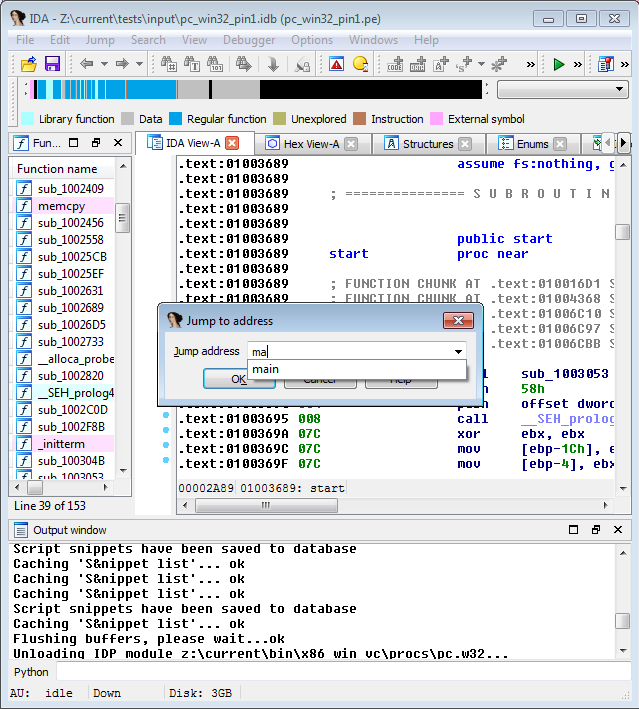The image size is (639, 709).
Task: Click the locked highlight toolbar icon
Action: 302,64
